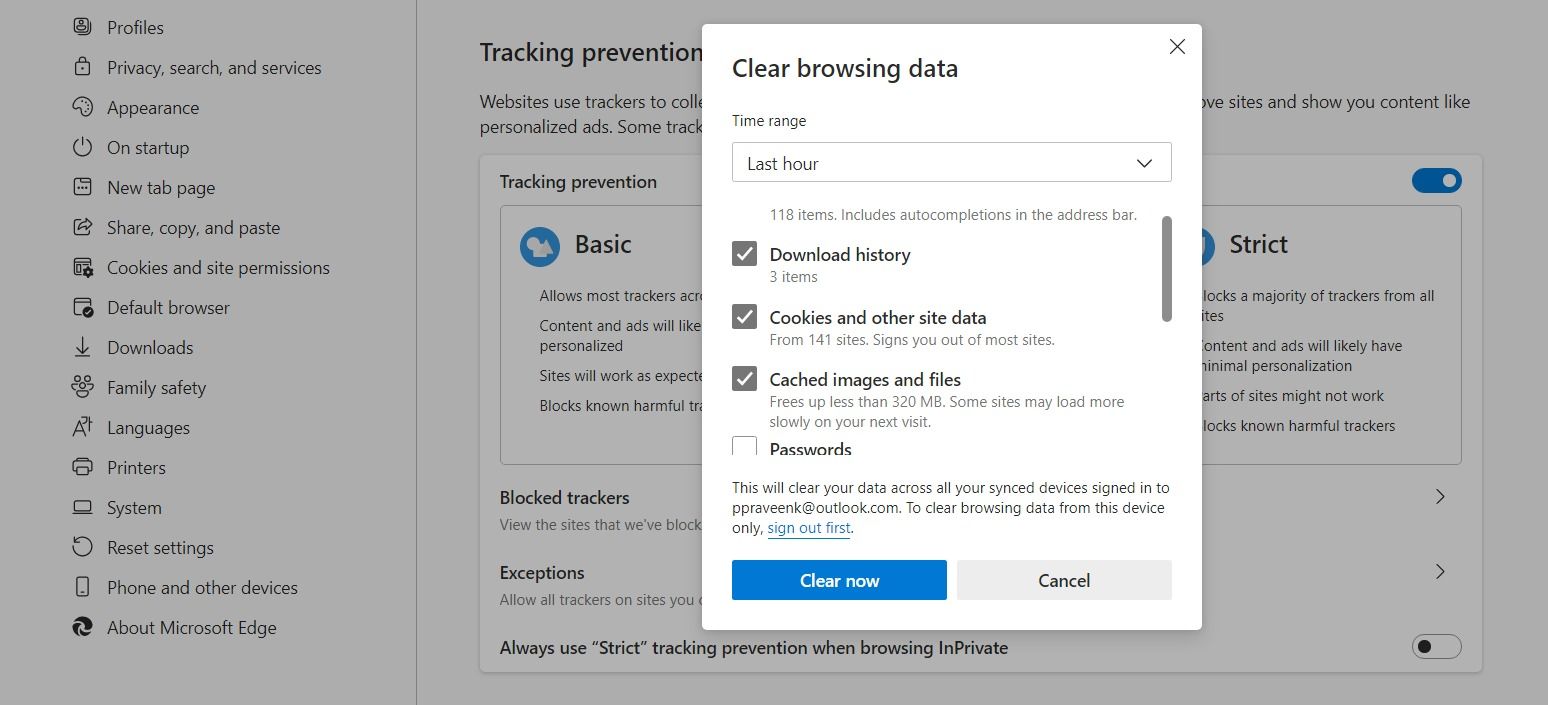
Task: Open the Downloads arrow icon
Action: [82, 347]
